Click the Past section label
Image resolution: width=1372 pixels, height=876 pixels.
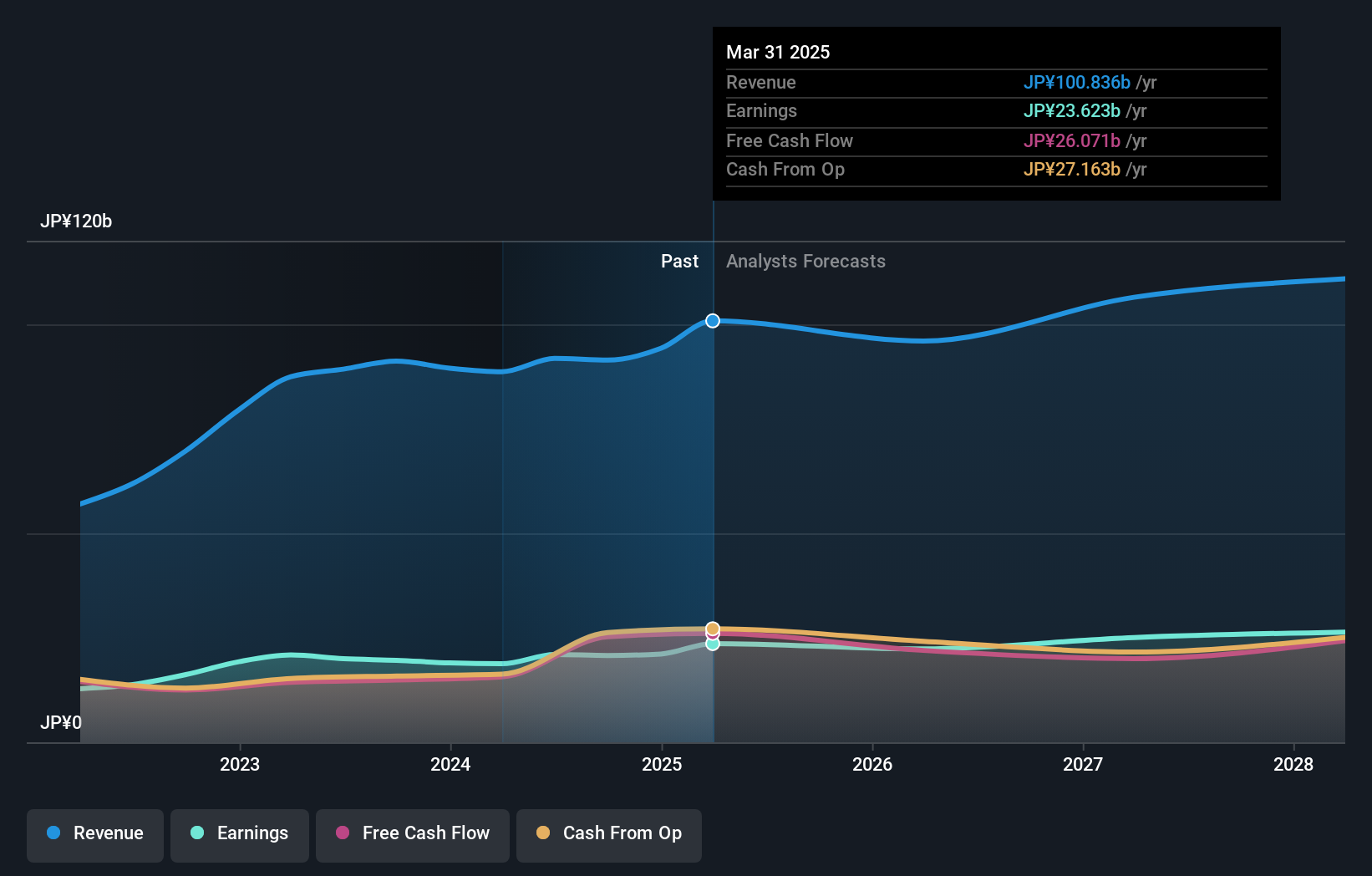[679, 262]
